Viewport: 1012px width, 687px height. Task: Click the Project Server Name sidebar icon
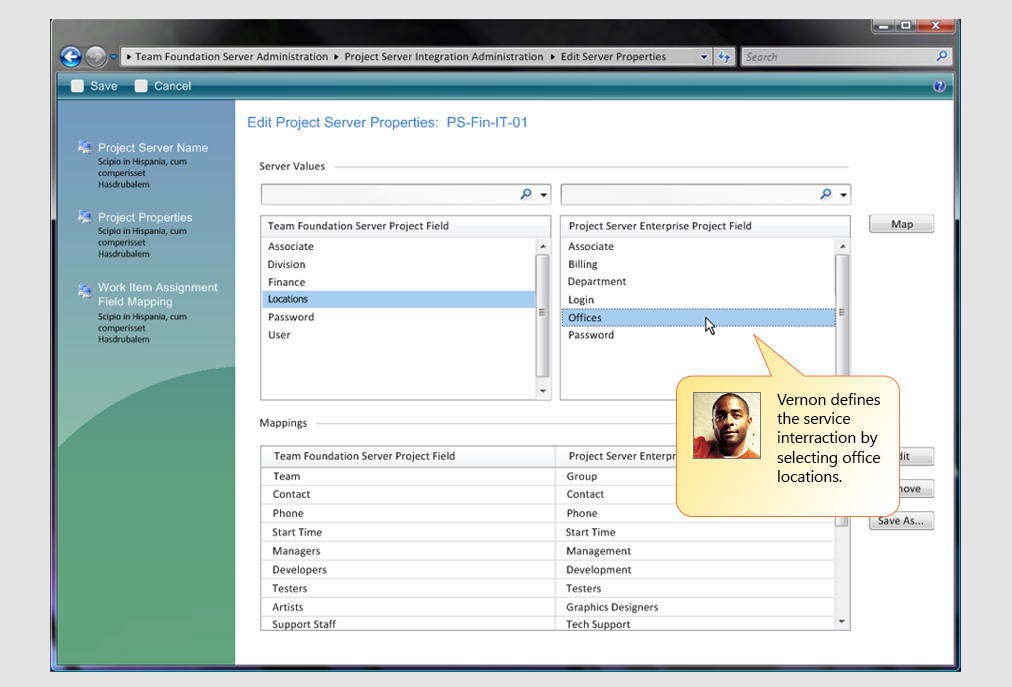click(x=85, y=148)
